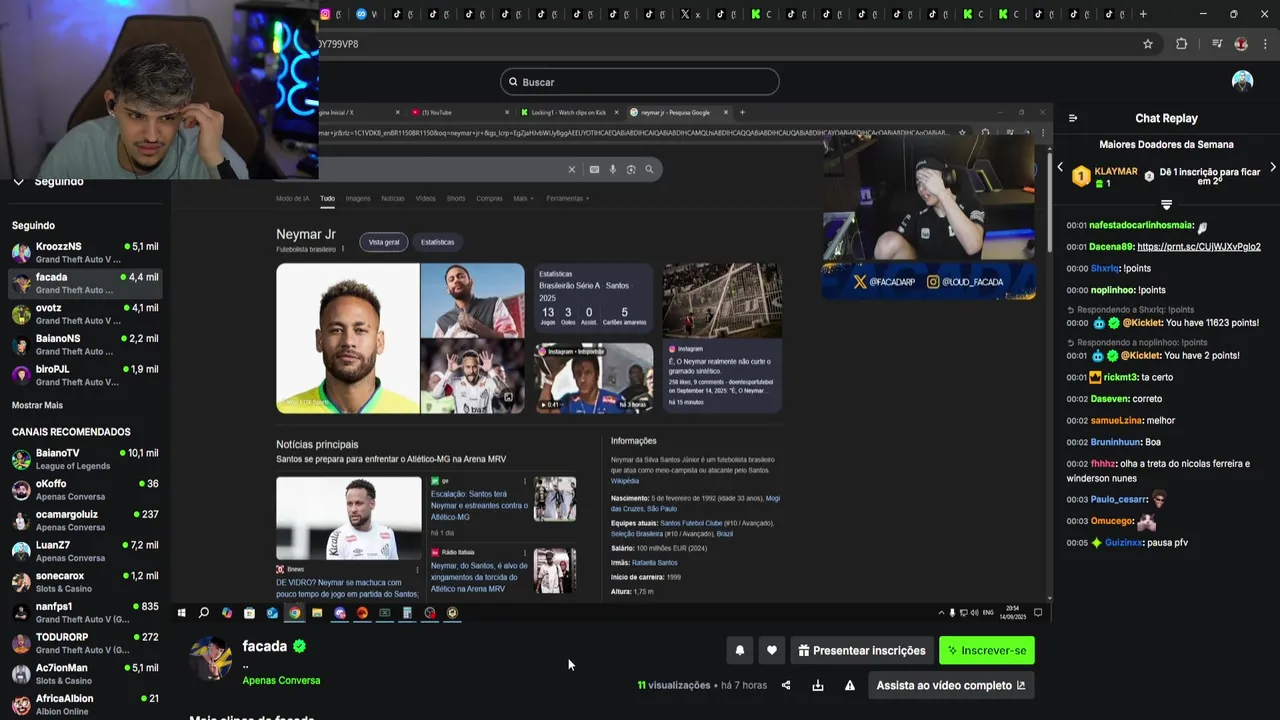Open the media control icon in the browser toolbar

click(1217, 44)
